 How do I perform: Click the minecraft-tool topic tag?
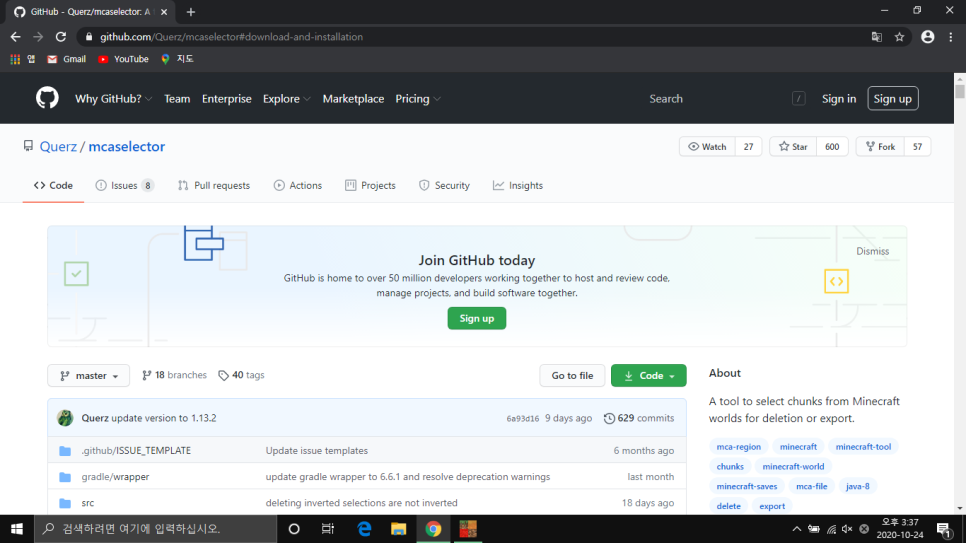tap(862, 447)
